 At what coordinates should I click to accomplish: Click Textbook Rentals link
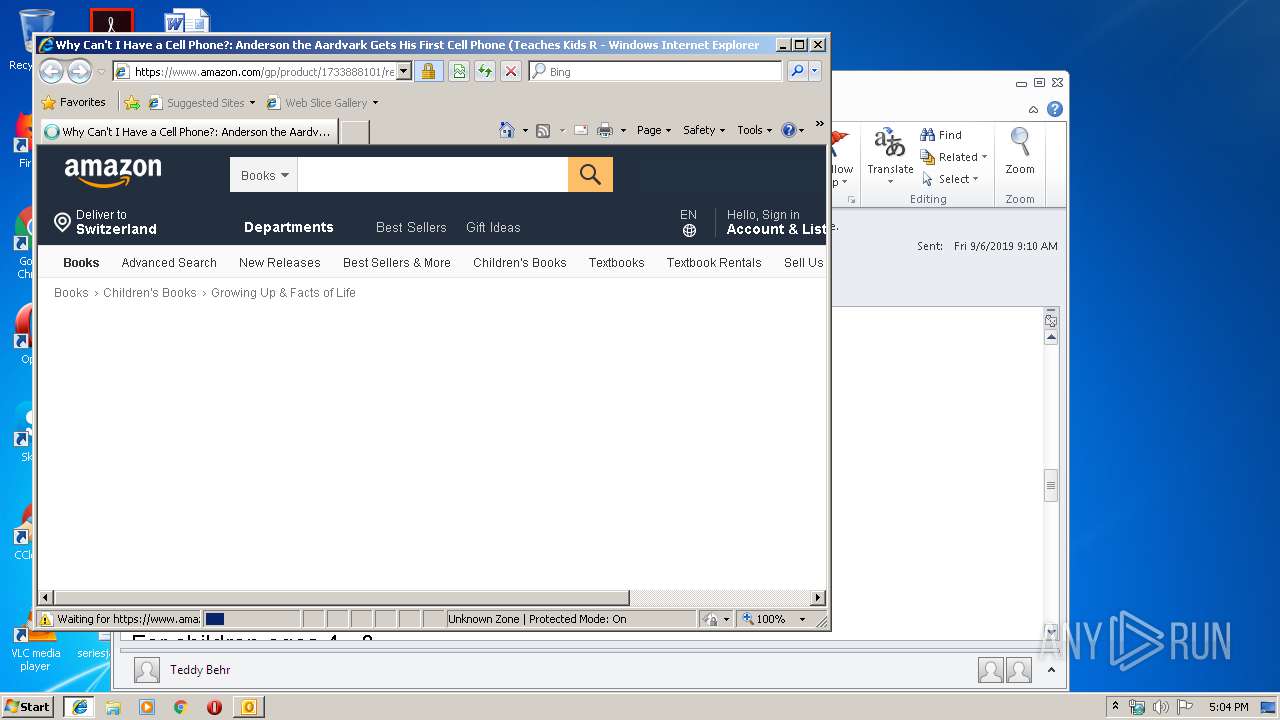(x=714, y=263)
